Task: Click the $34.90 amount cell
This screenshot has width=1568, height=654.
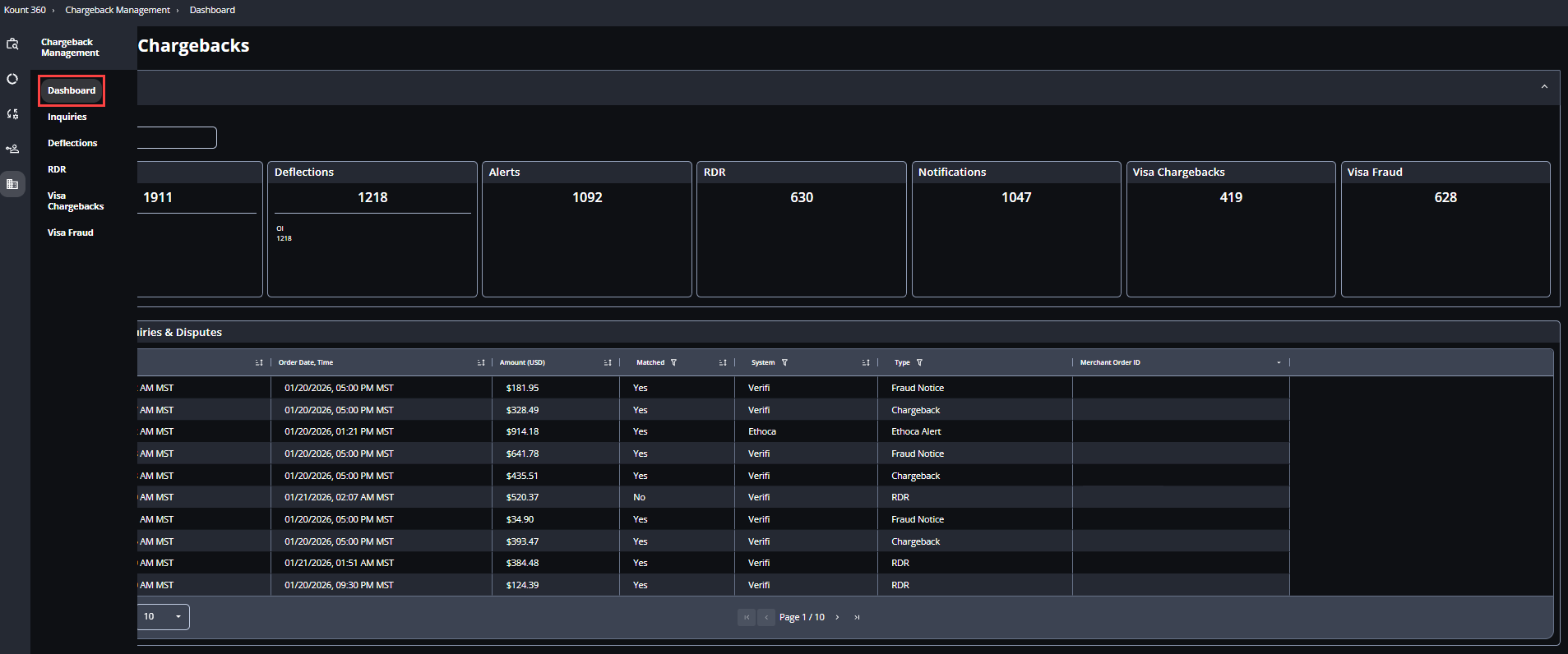Action: click(520, 519)
